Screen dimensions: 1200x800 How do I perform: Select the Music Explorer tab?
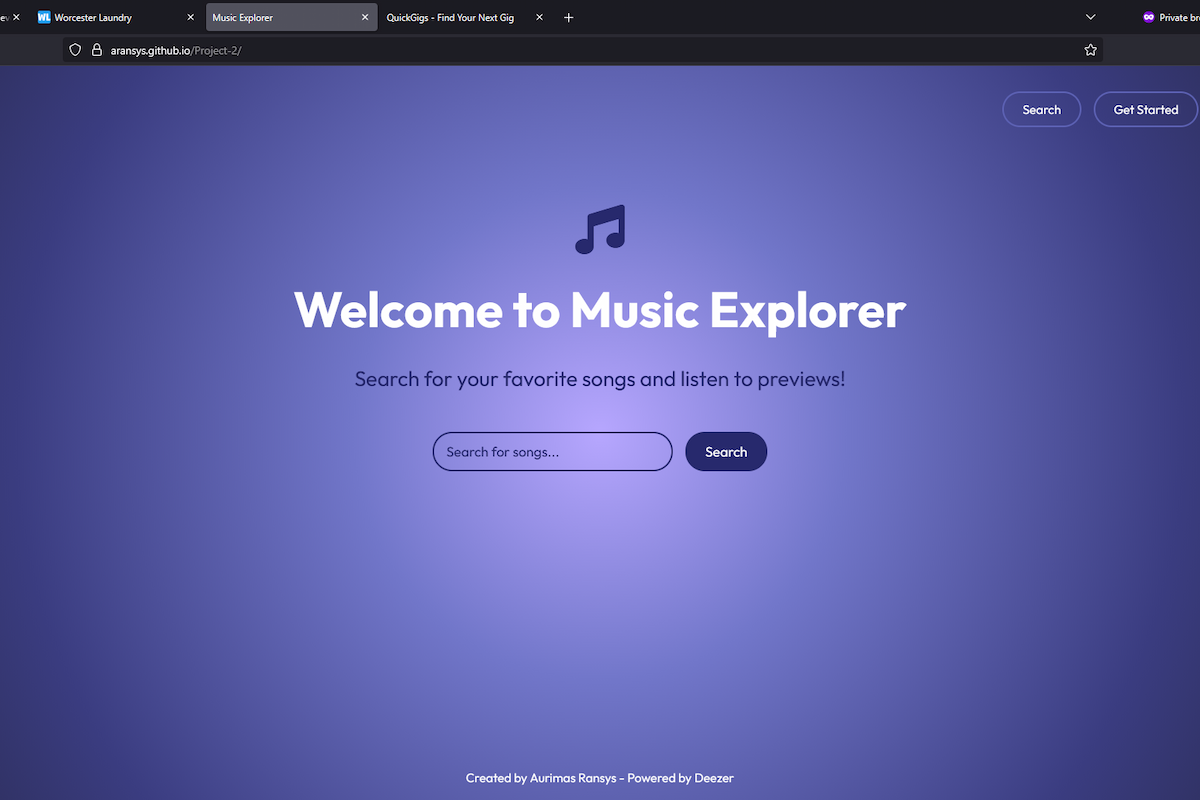[280, 17]
